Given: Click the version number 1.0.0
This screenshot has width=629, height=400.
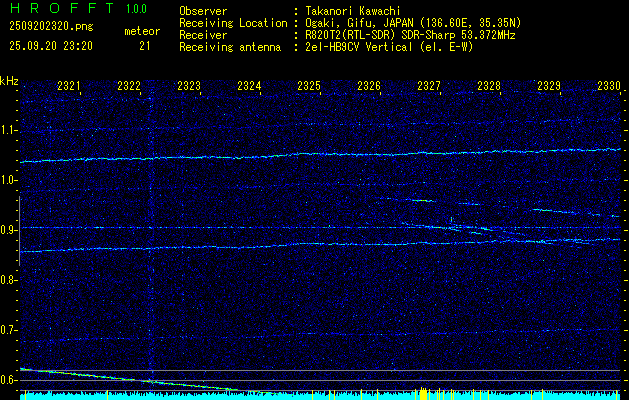Looking at the screenshot, I should click(136, 9).
